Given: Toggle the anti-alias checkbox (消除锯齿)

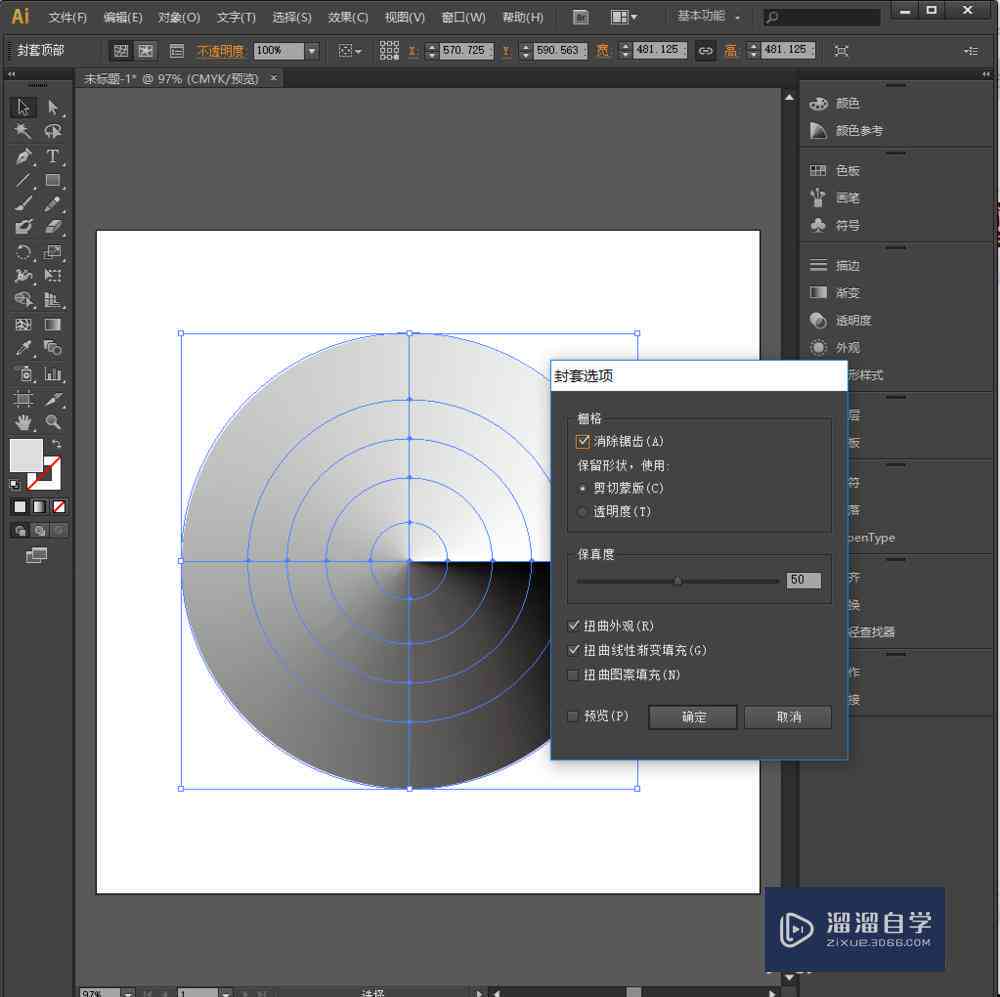Looking at the screenshot, I should (x=582, y=441).
